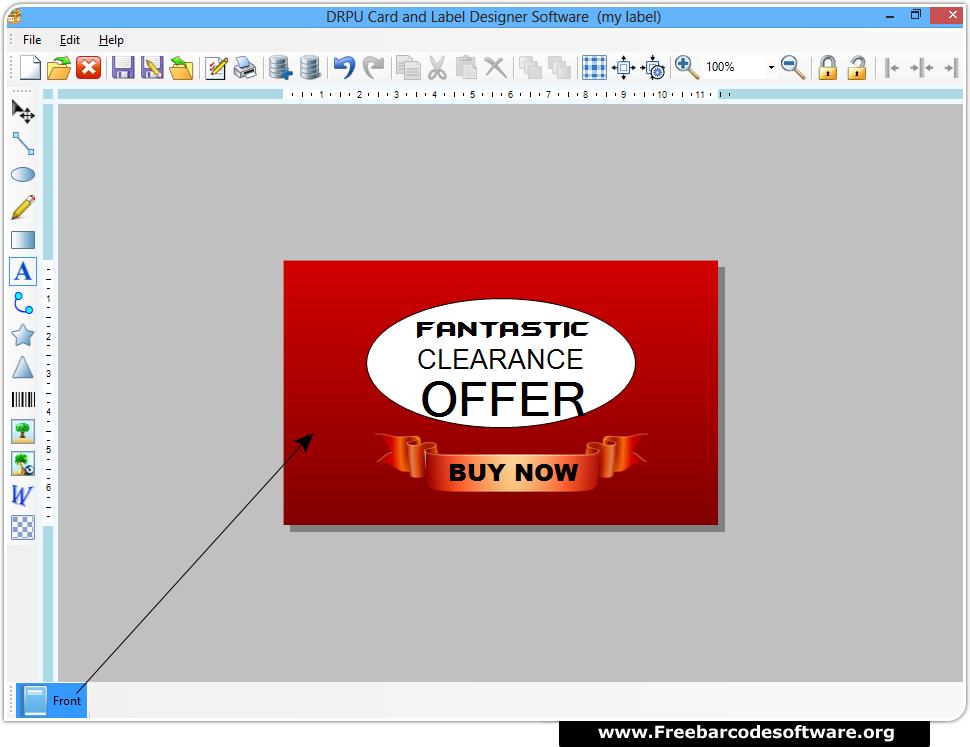Click the delete X icon in toolbar
The image size is (970, 747).
coord(496,67)
